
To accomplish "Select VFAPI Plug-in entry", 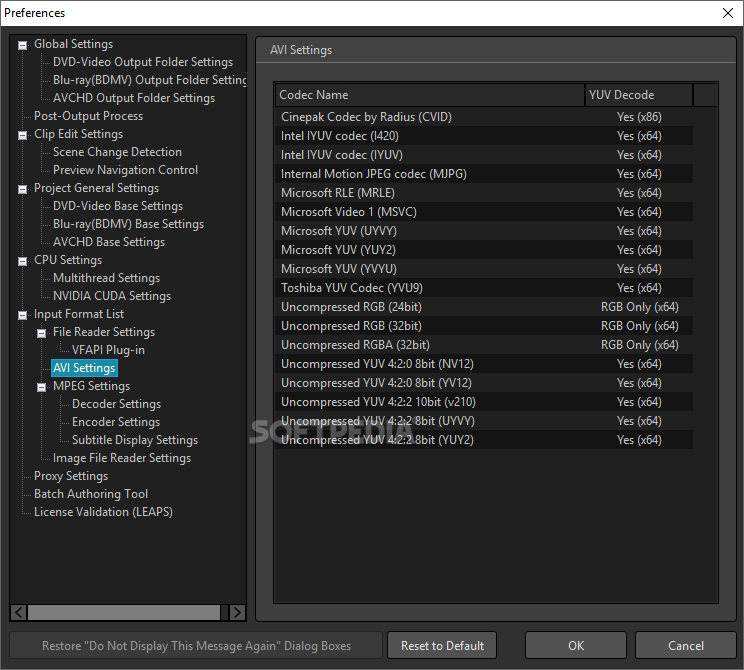I will coord(108,351).
